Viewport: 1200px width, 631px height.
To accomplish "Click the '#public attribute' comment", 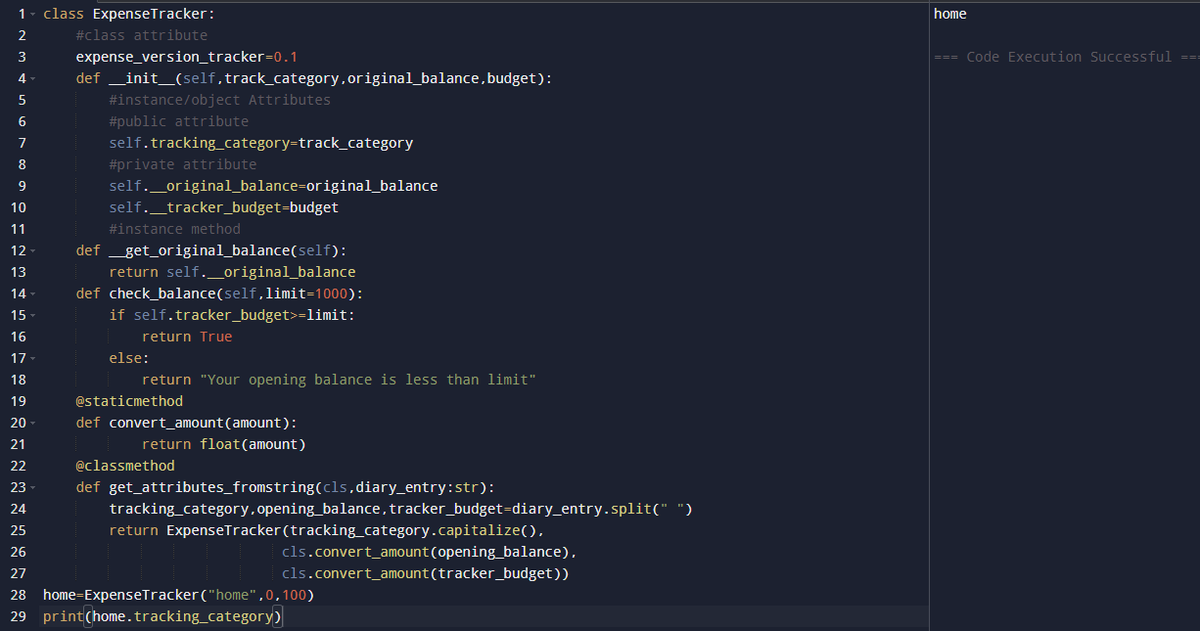I will [x=179, y=122].
